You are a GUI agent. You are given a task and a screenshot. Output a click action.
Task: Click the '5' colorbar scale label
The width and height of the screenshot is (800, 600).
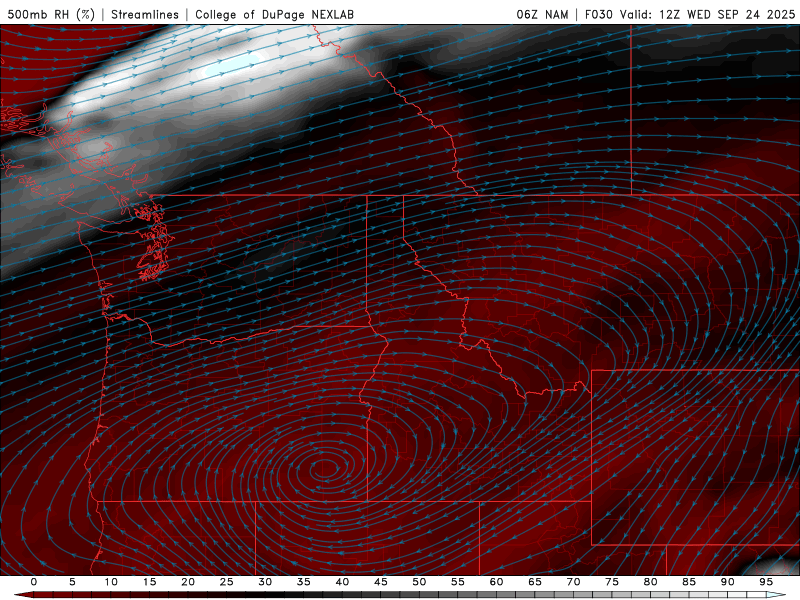click(72, 582)
